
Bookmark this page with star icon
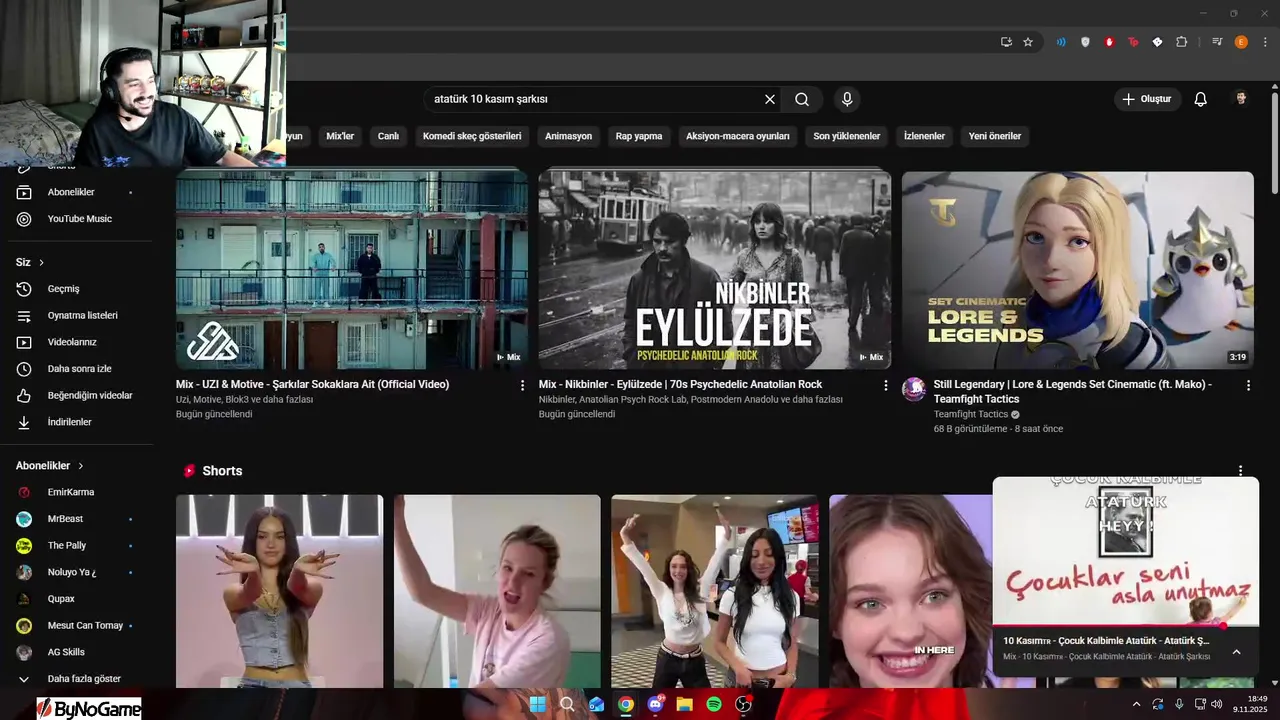(x=1028, y=42)
